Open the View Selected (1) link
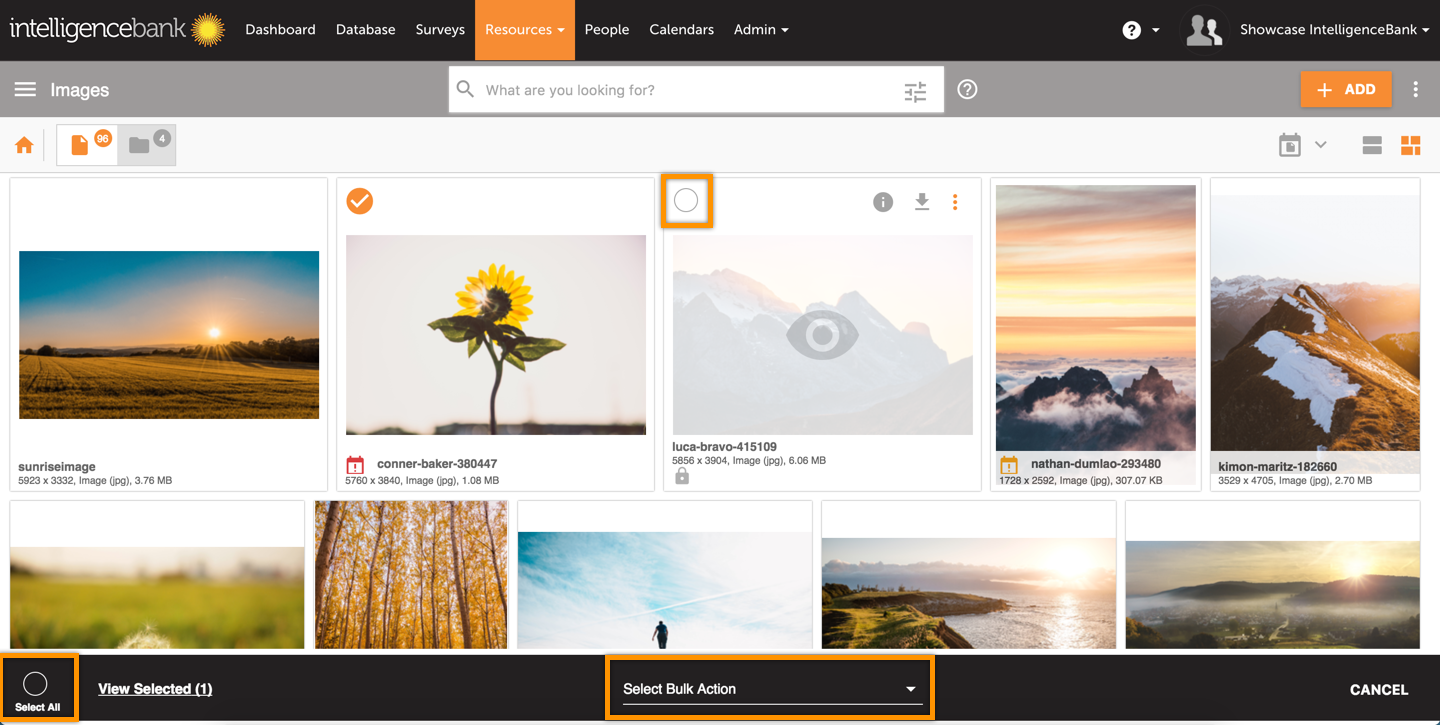The height and width of the screenshot is (725, 1440). coord(155,689)
